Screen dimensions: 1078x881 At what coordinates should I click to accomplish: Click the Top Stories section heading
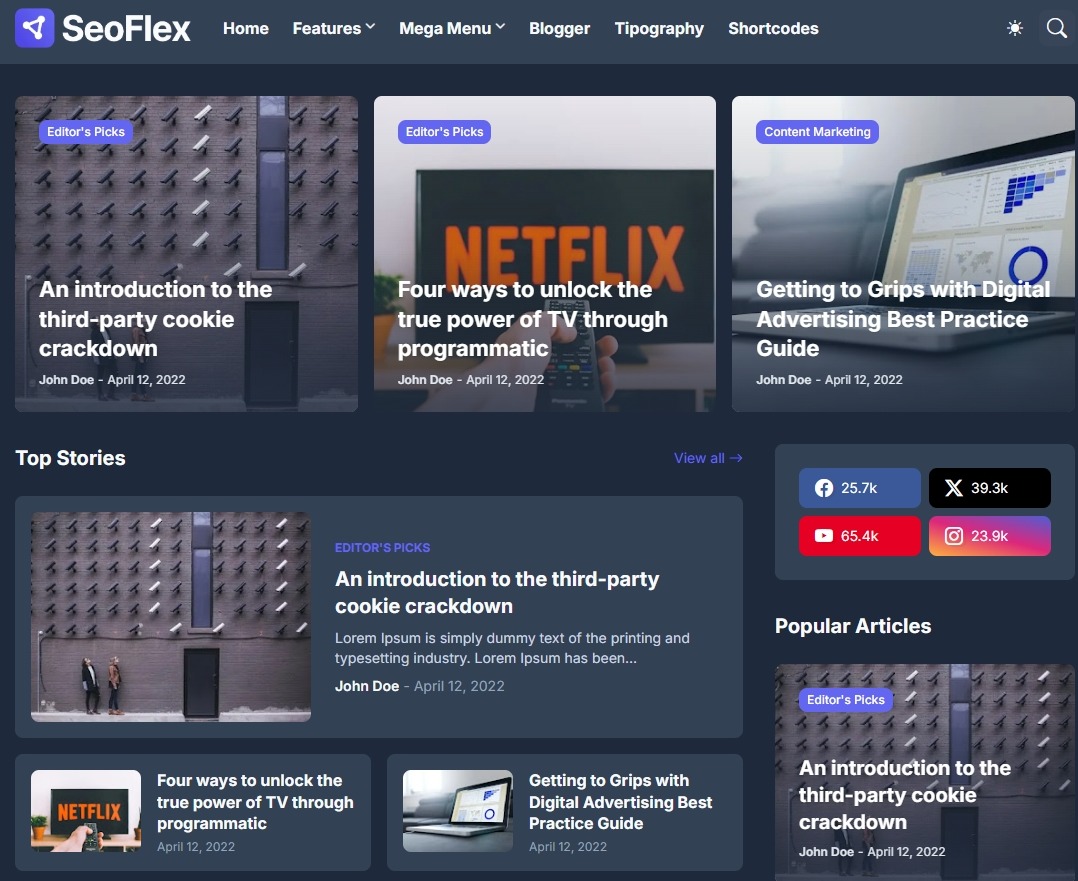click(x=70, y=458)
